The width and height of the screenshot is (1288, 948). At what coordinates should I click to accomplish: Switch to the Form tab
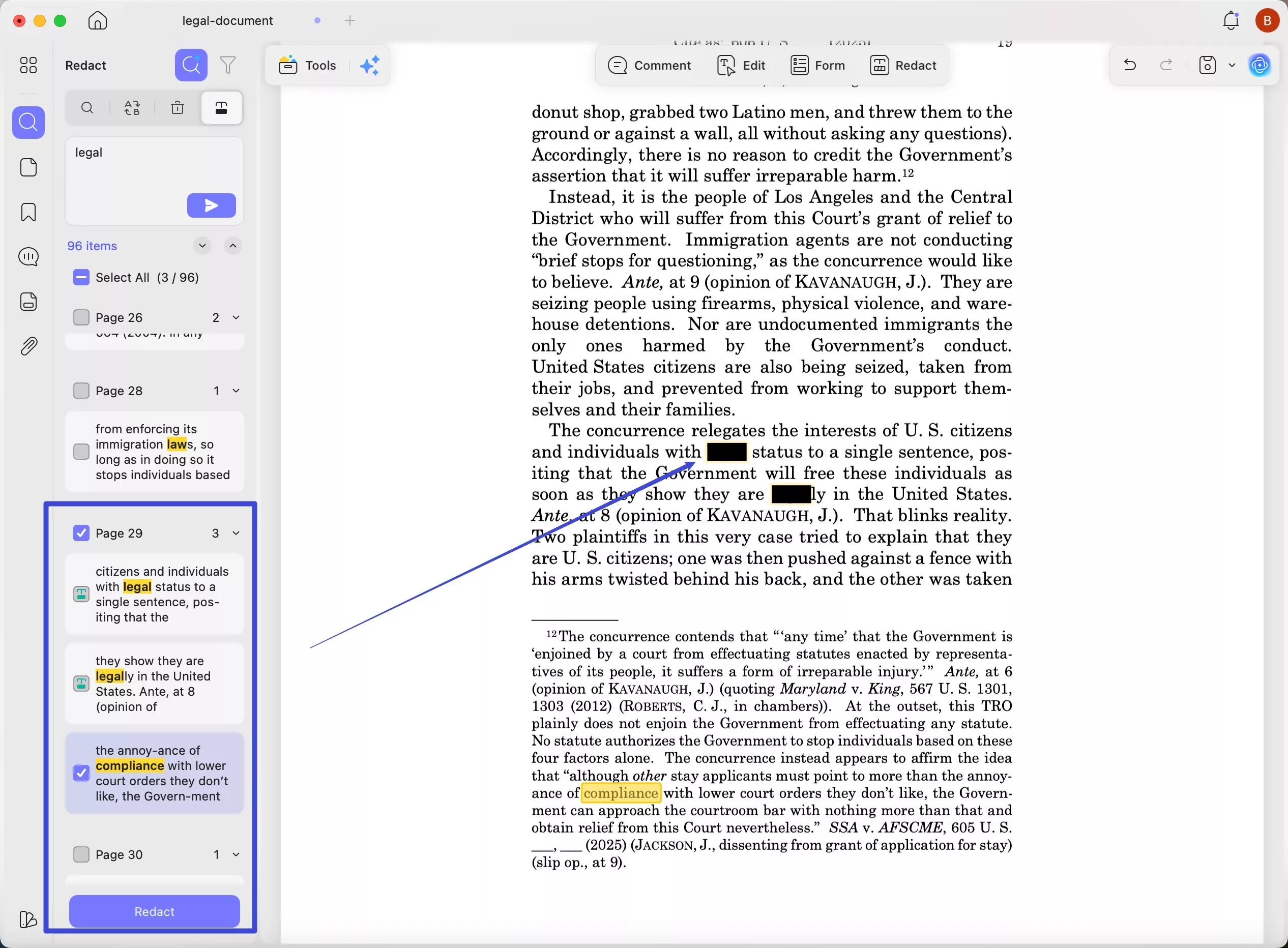[x=817, y=66]
